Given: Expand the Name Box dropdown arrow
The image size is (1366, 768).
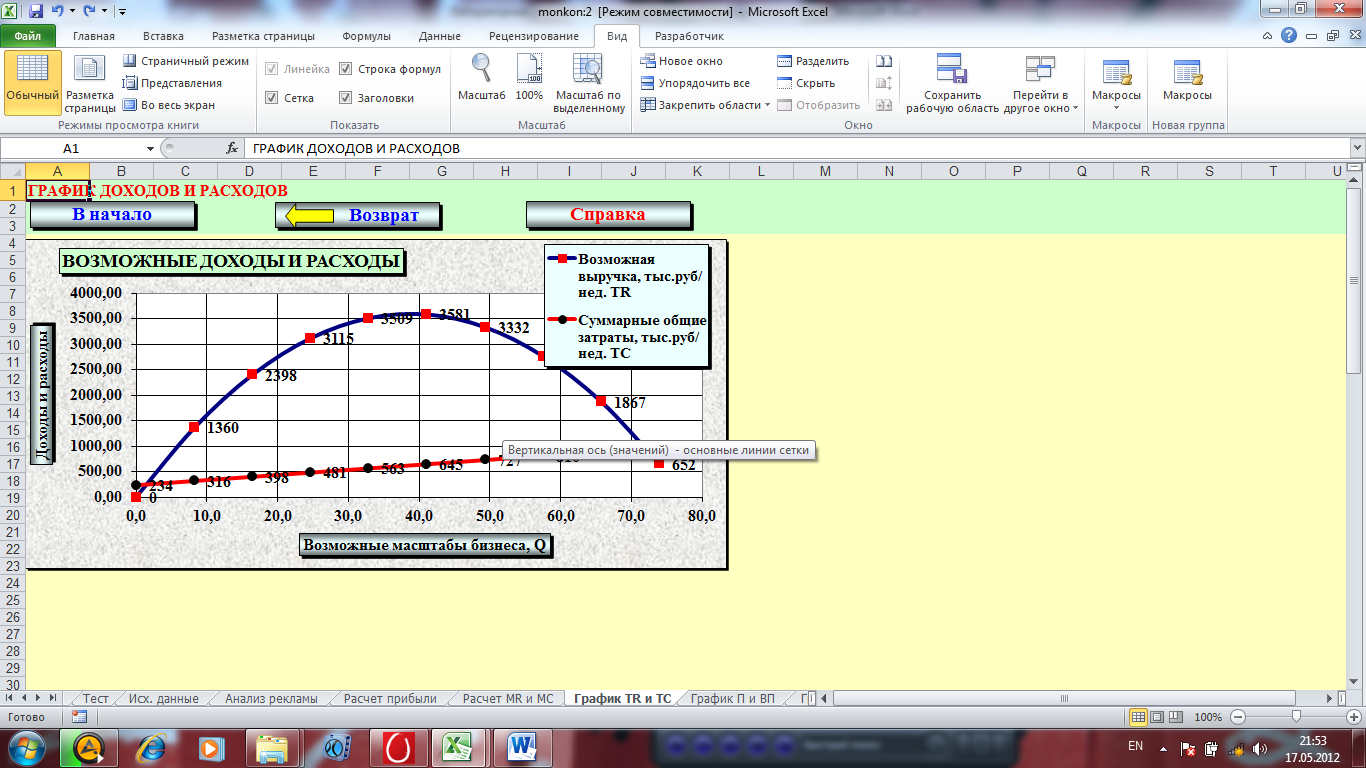Looking at the screenshot, I should coord(151,148).
